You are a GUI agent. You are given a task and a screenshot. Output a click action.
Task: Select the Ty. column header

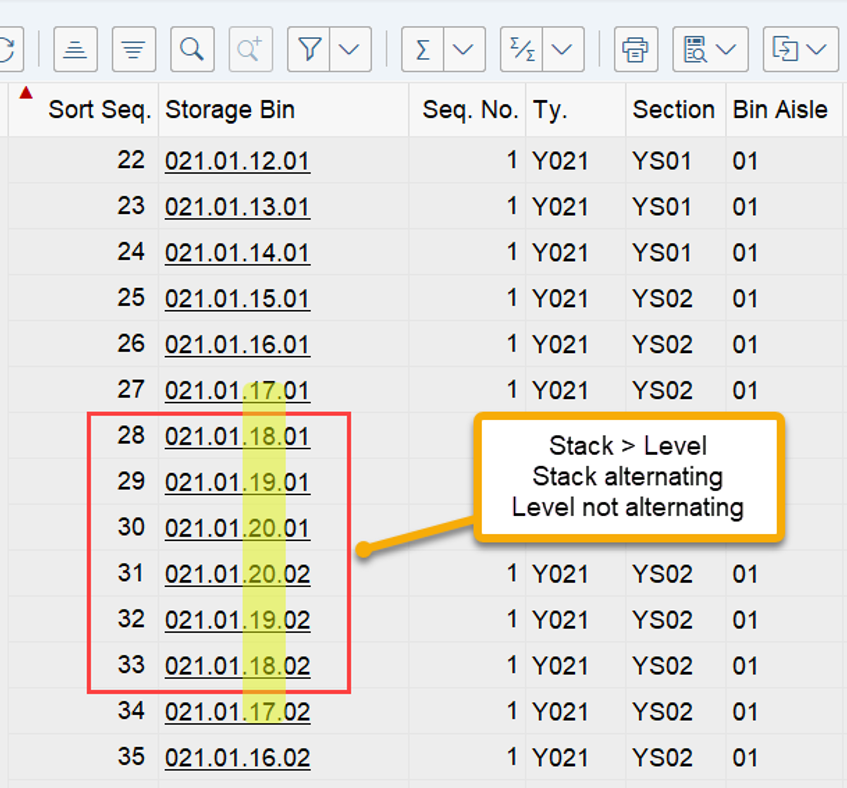click(576, 110)
